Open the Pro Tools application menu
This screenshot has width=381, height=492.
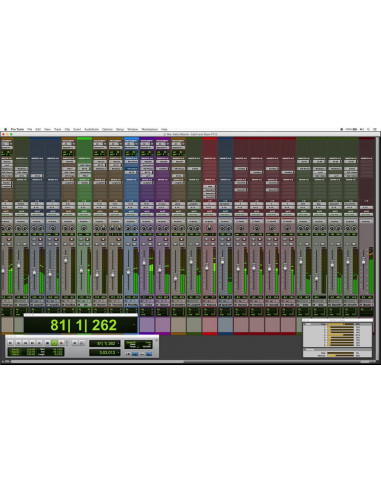click(17, 129)
